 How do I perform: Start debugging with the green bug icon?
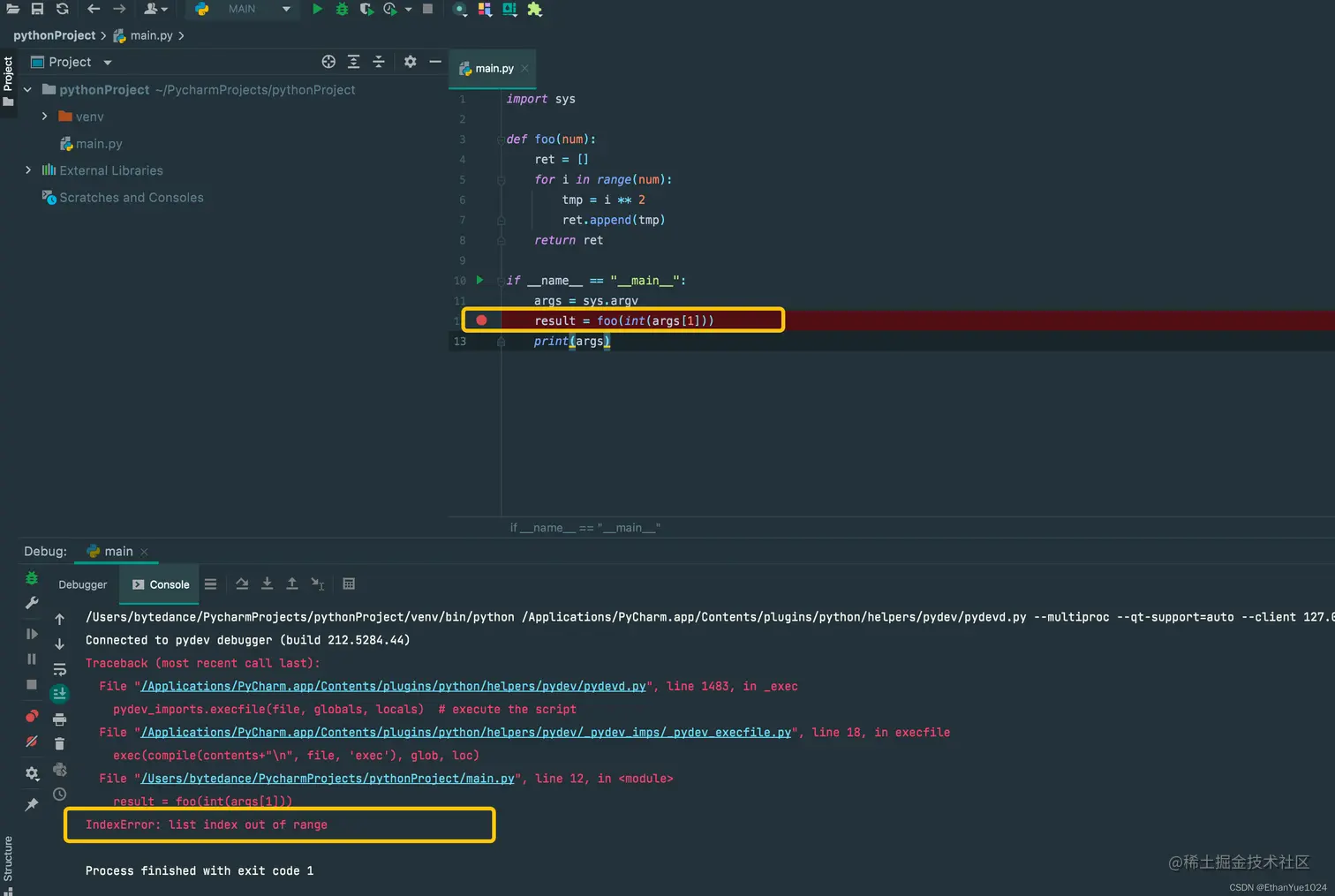pos(342,9)
